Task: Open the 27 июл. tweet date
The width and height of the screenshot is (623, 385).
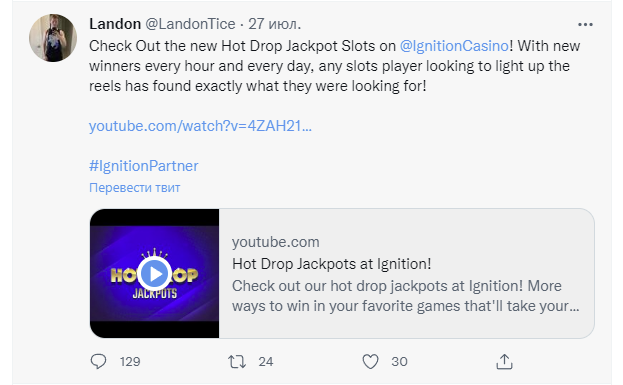Action: (275, 24)
